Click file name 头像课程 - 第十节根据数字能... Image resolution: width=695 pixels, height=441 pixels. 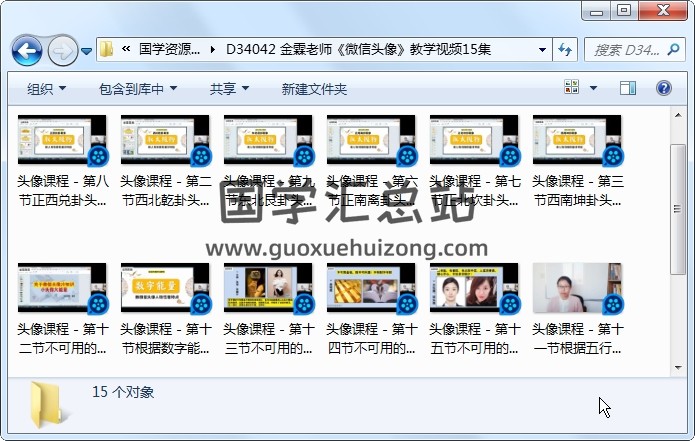tap(166, 339)
